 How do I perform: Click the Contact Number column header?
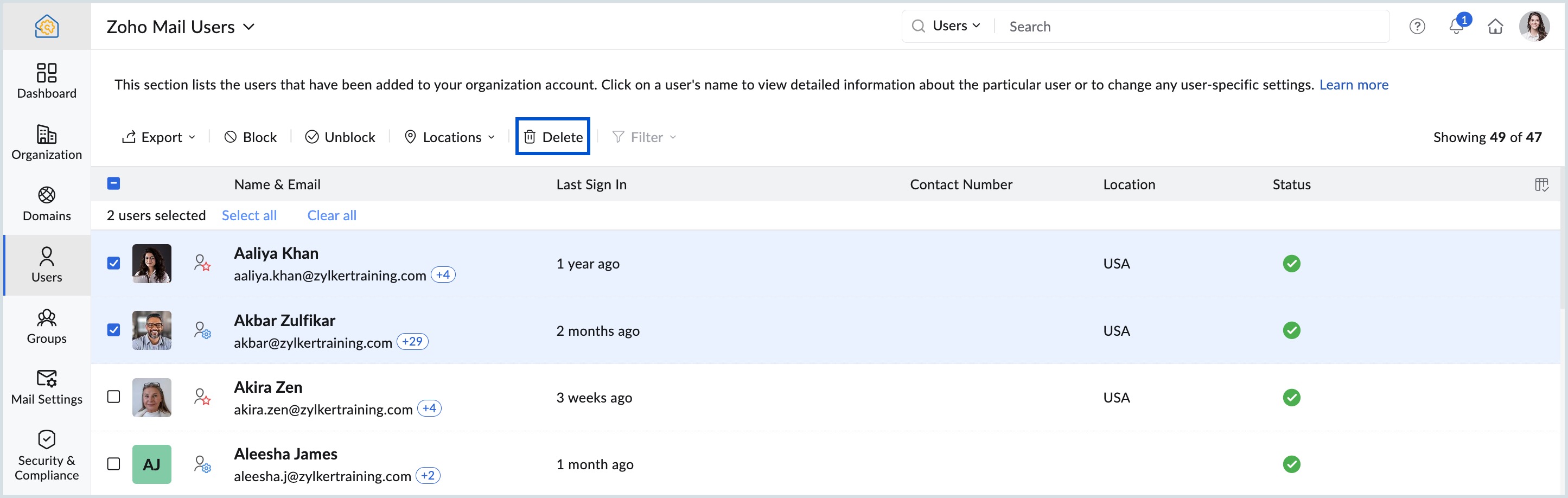pyautogui.click(x=960, y=184)
